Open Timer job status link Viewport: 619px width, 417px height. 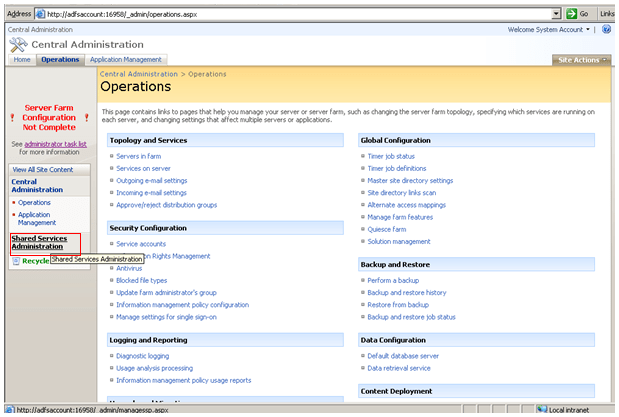[x=391, y=157]
